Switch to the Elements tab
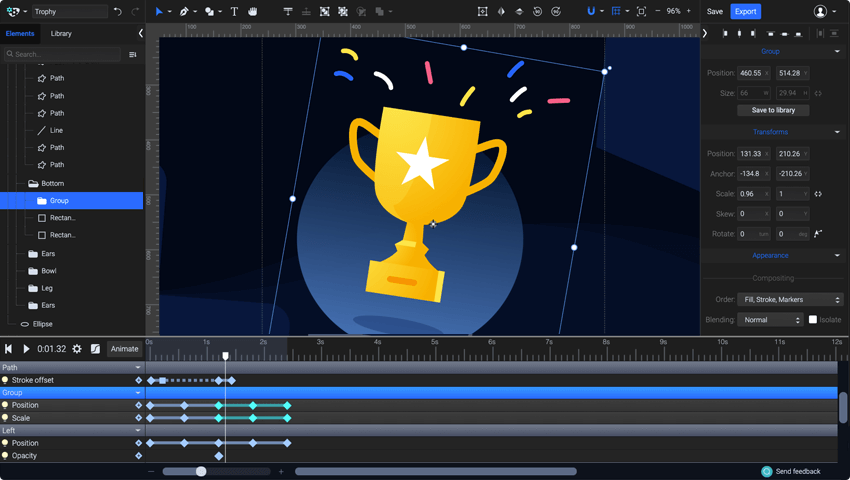Image resolution: width=850 pixels, height=480 pixels. pos(20,34)
